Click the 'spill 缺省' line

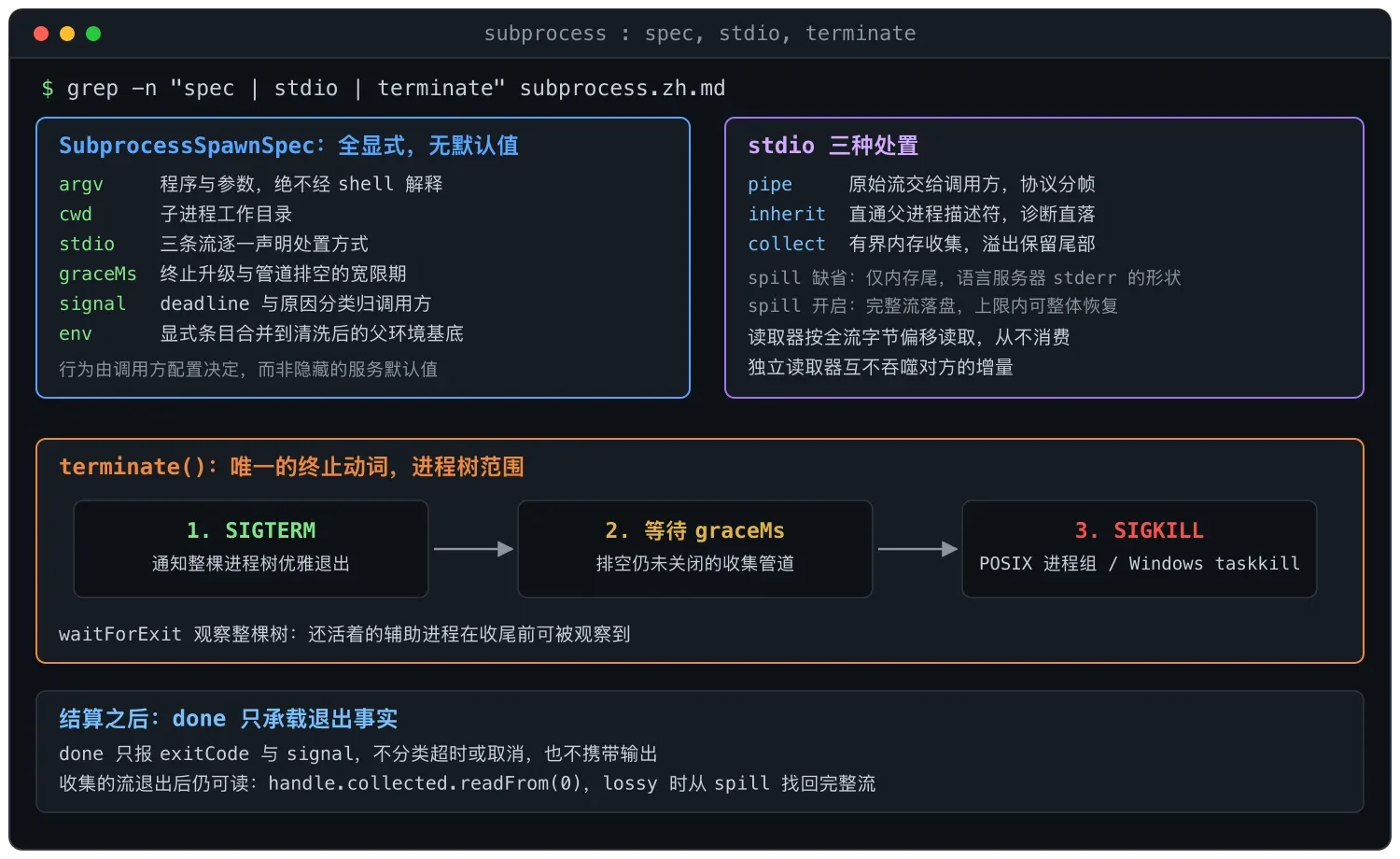tap(964, 277)
